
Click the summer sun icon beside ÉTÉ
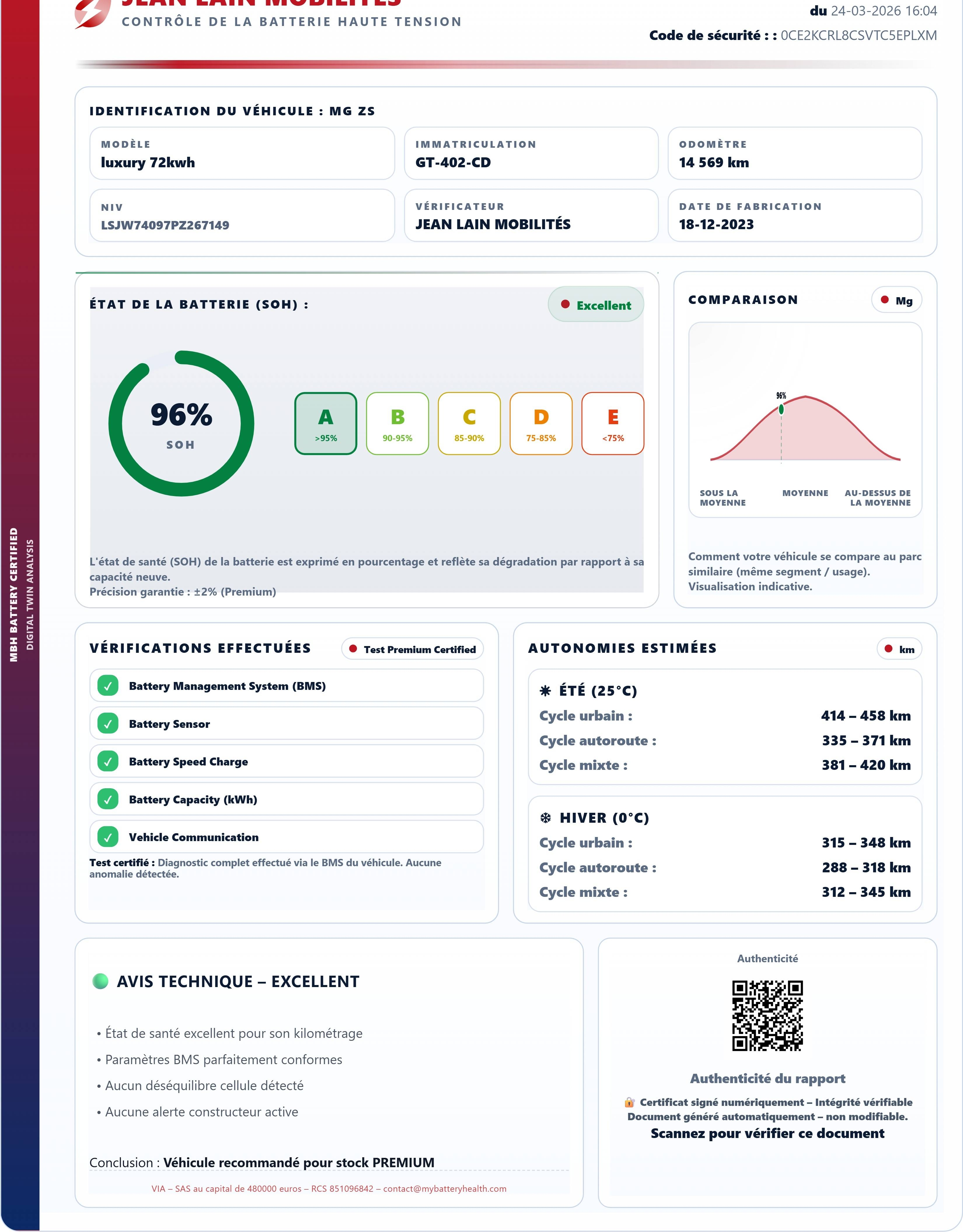click(x=545, y=690)
